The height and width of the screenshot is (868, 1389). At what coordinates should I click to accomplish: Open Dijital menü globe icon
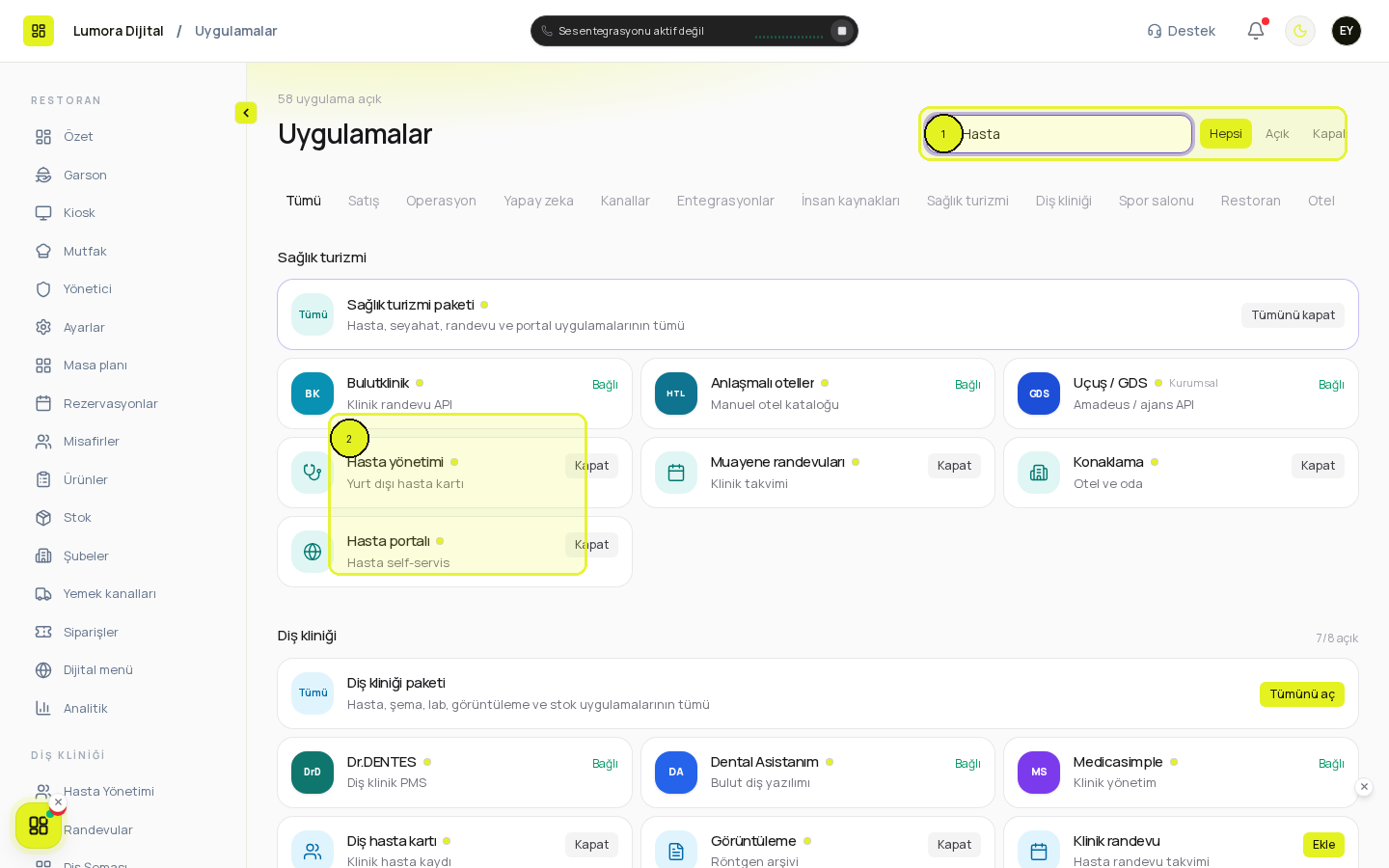[x=43, y=670]
